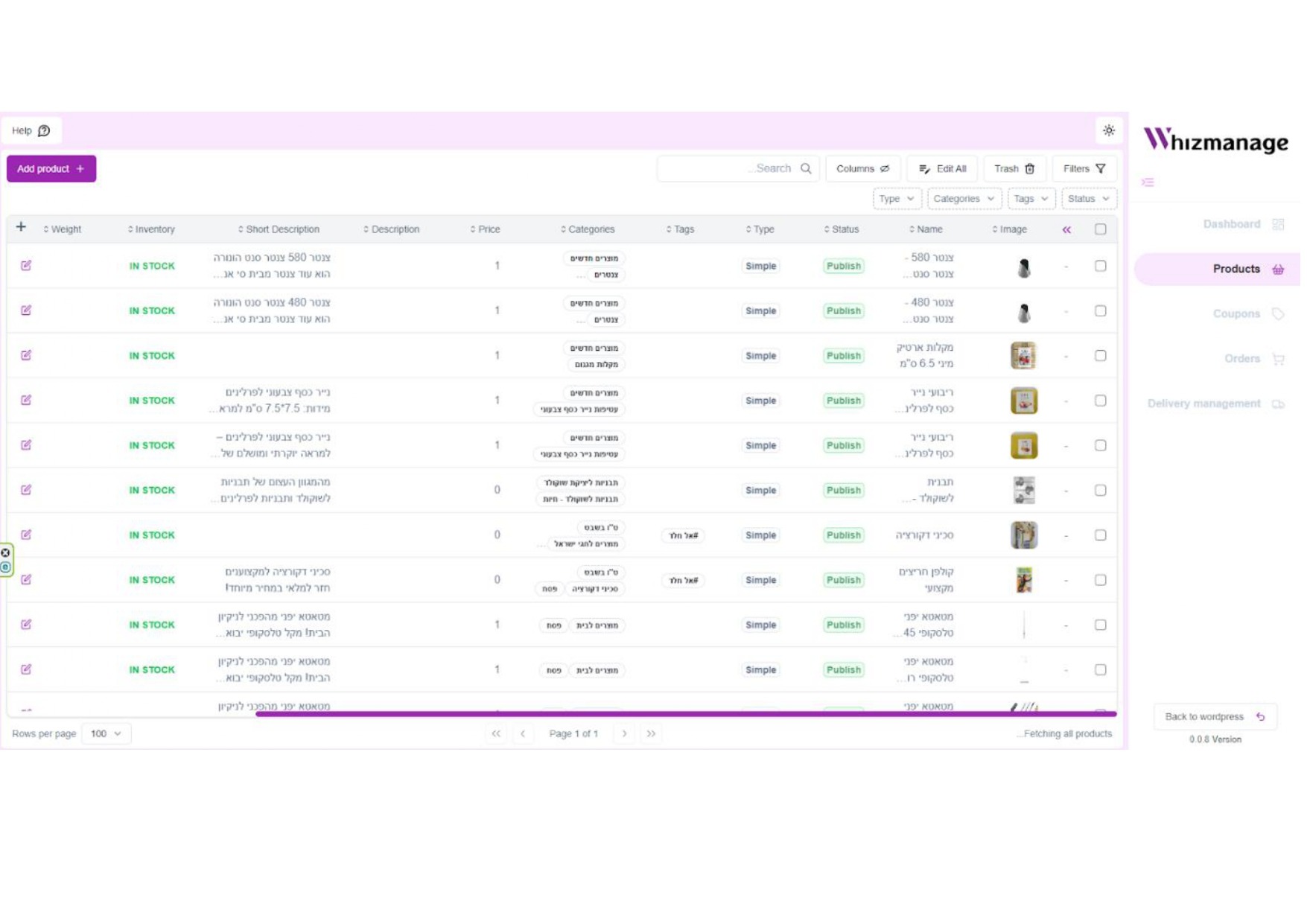Open the Help question mark icon
The image size is (1307, 924).
tap(44, 131)
